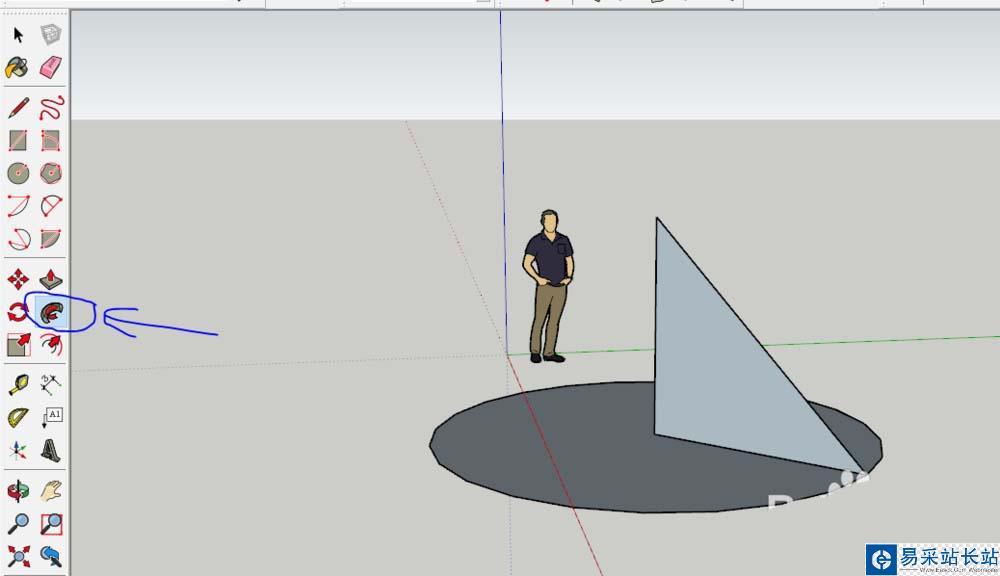Select the 2-Point Arc tool
The width and height of the screenshot is (1000, 576).
click(50, 206)
